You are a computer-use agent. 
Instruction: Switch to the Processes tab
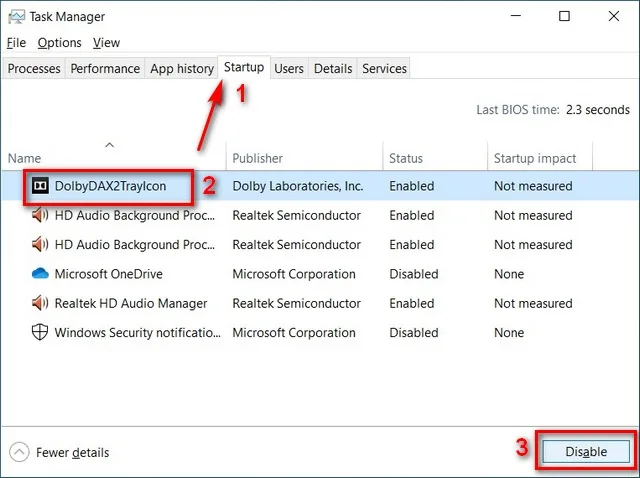[34, 68]
